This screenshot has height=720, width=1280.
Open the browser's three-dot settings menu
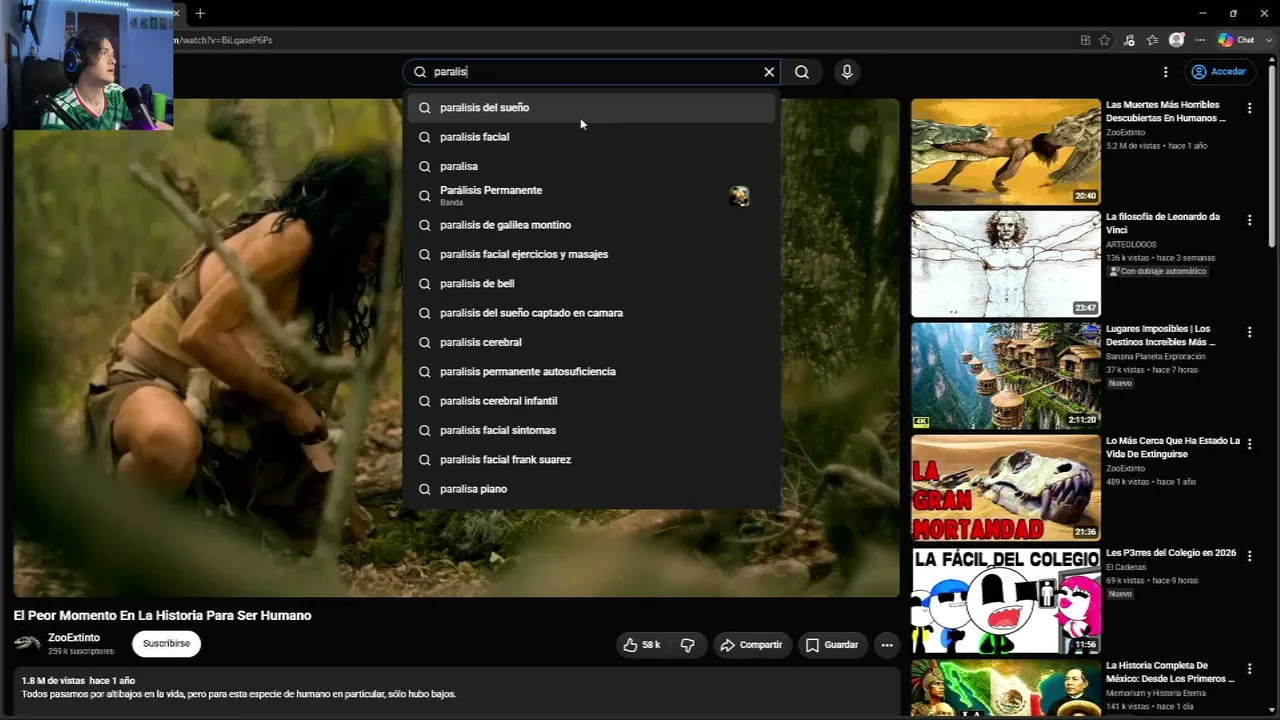coord(1199,40)
